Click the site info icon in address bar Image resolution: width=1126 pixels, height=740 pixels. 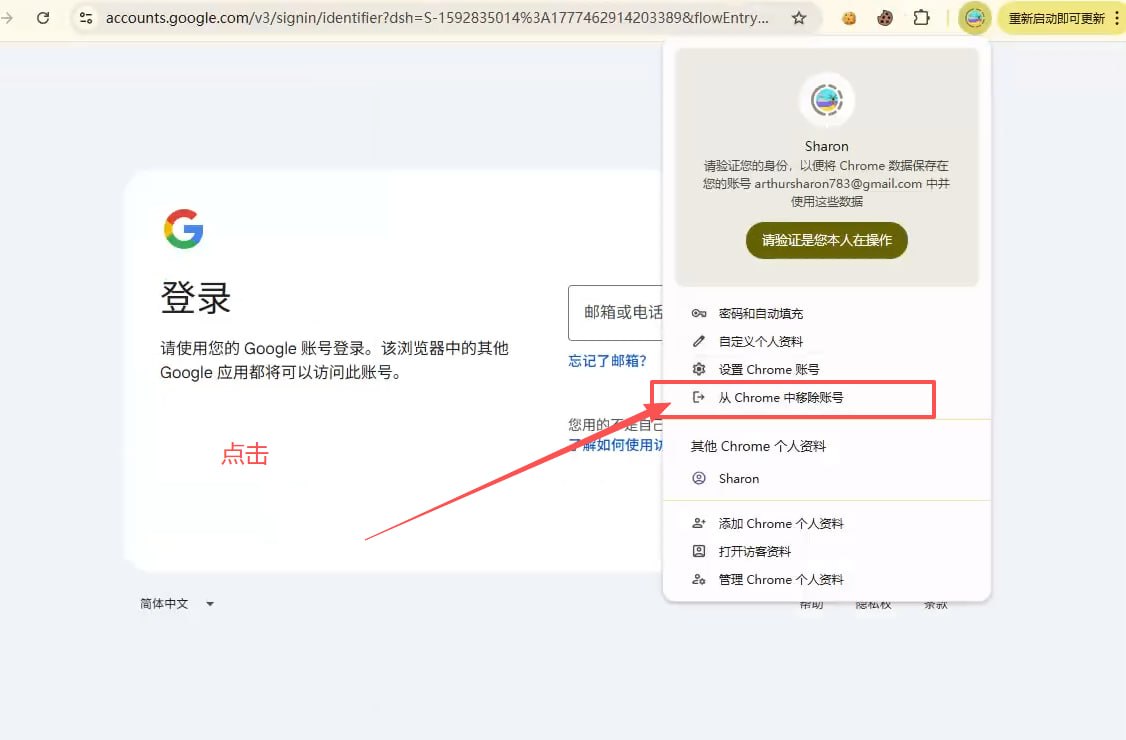point(86,18)
